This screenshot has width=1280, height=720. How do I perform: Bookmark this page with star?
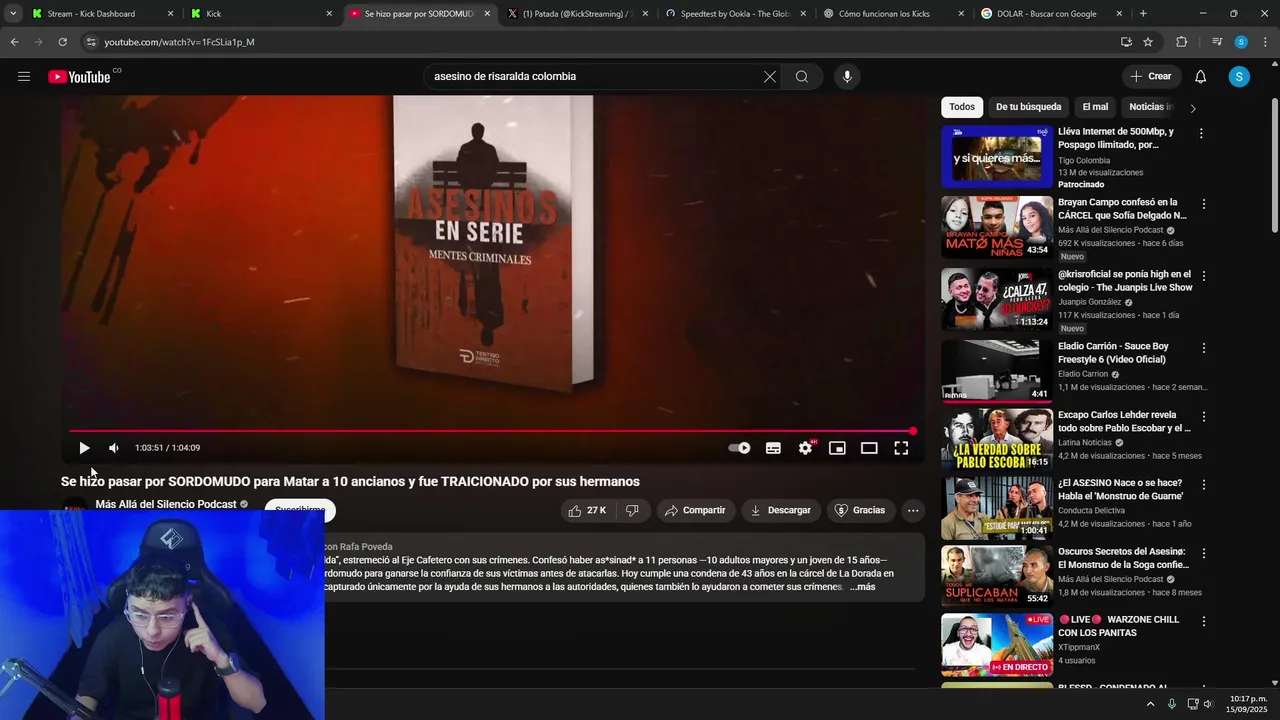click(x=1148, y=42)
